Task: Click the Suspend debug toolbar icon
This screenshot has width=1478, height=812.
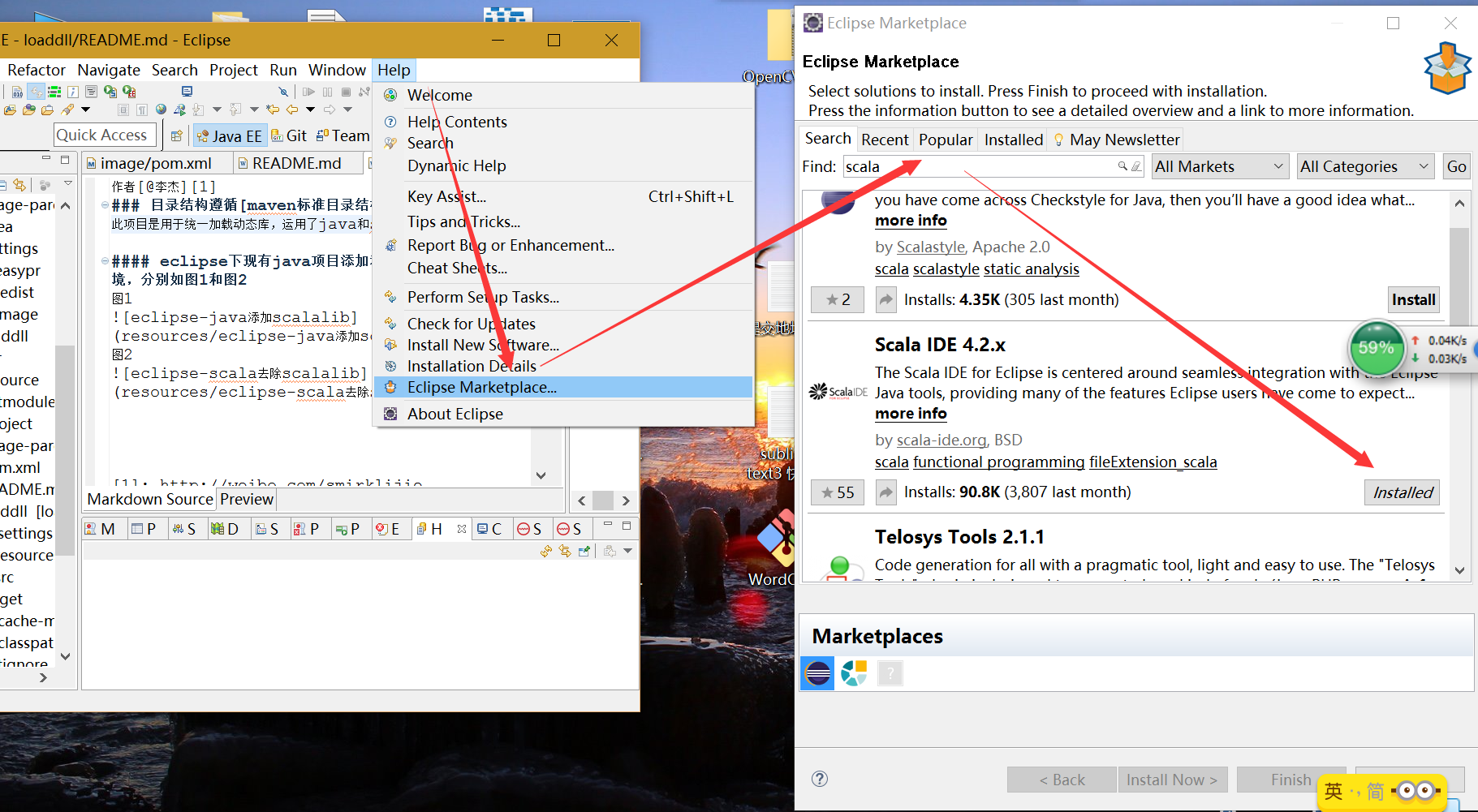Action: click(x=327, y=92)
